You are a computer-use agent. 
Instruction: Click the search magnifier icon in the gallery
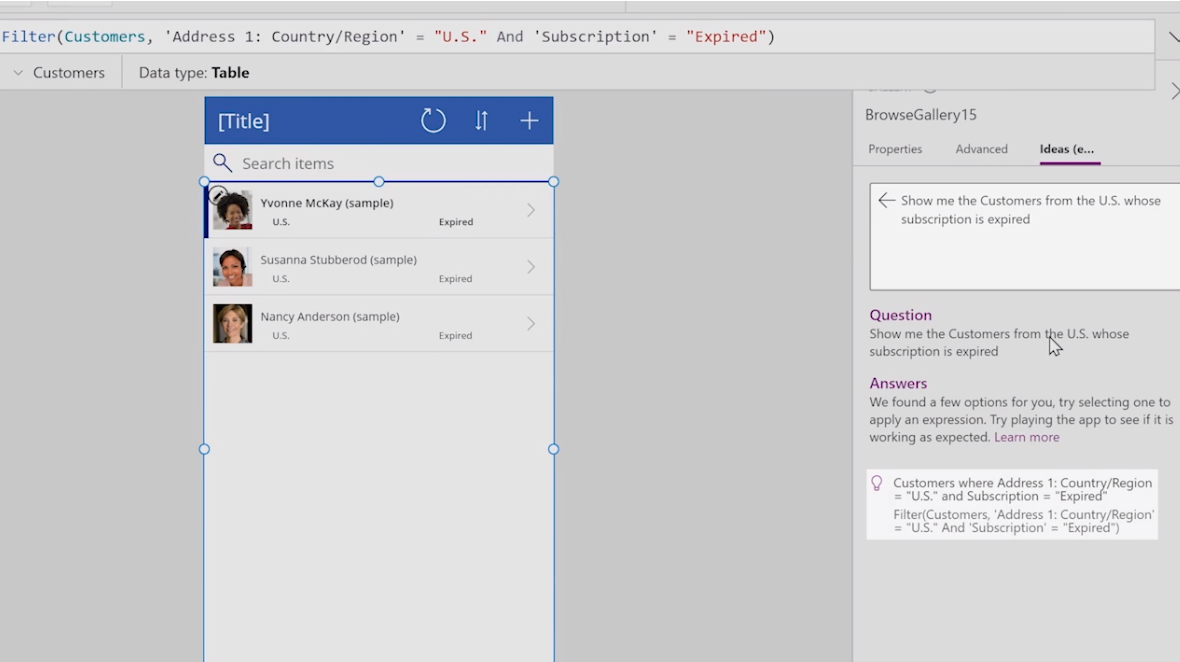pyautogui.click(x=222, y=162)
